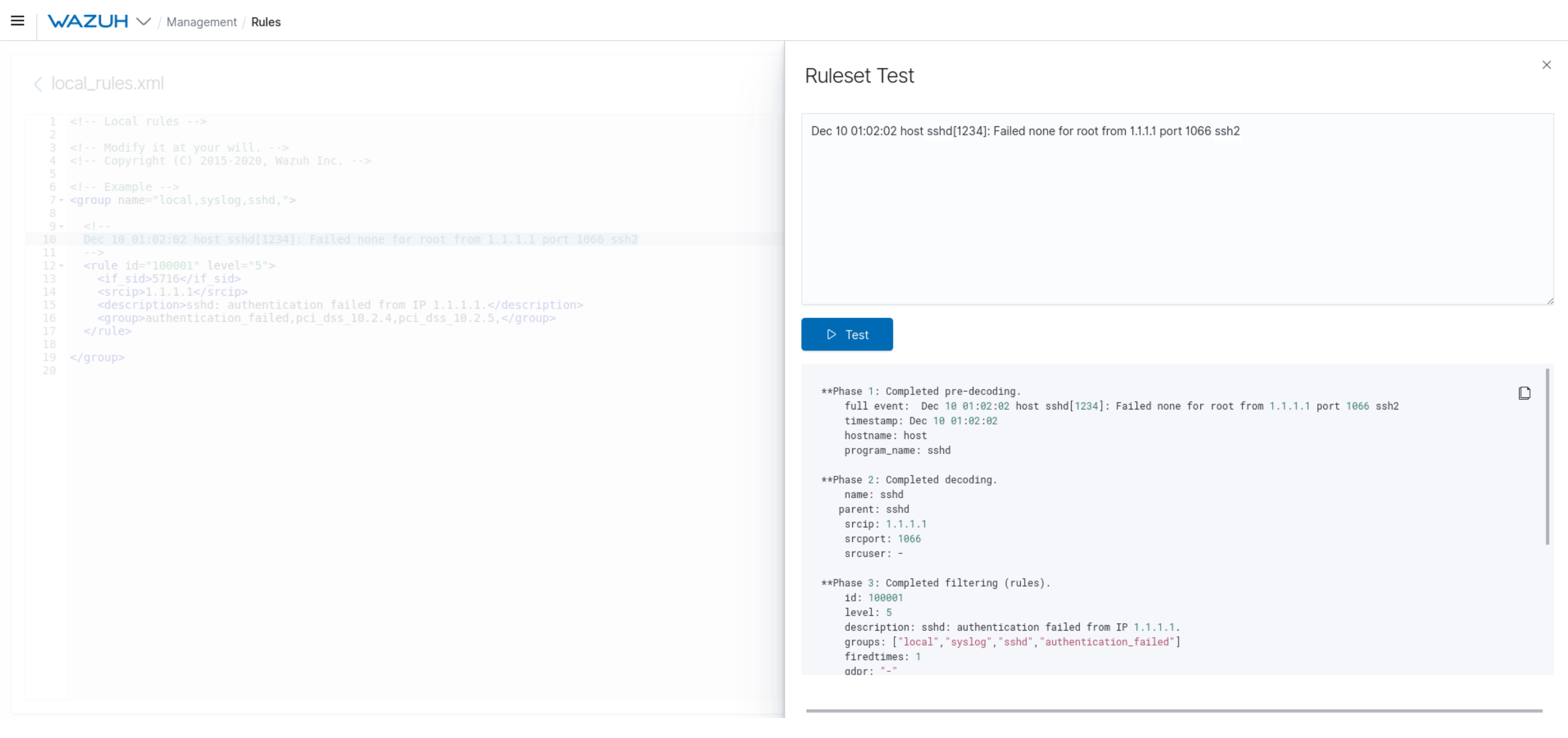Screen dimensions: 1568x738
Task: Click the Rules breadcrumb
Action: click(265, 22)
